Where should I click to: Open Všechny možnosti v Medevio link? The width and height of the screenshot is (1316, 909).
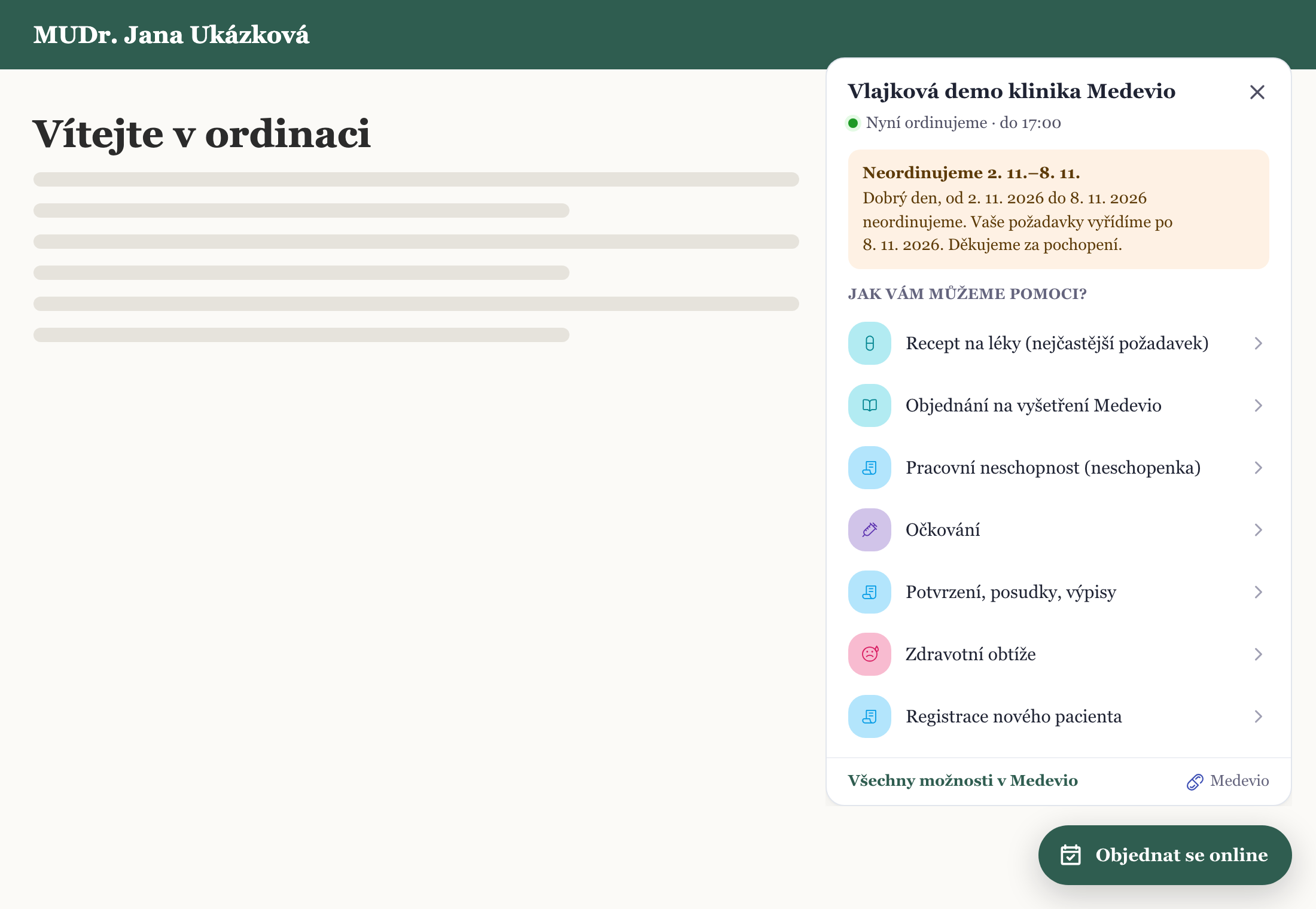962,781
